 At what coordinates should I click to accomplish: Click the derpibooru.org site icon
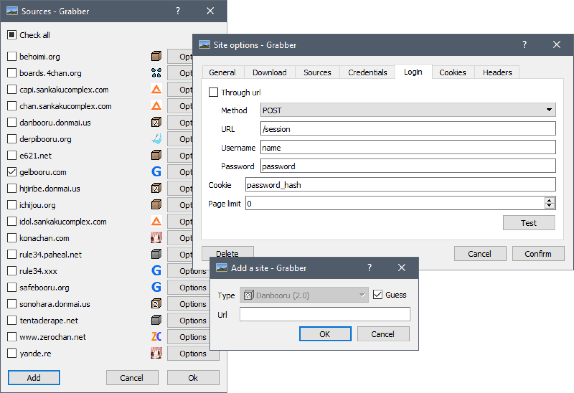(156, 139)
